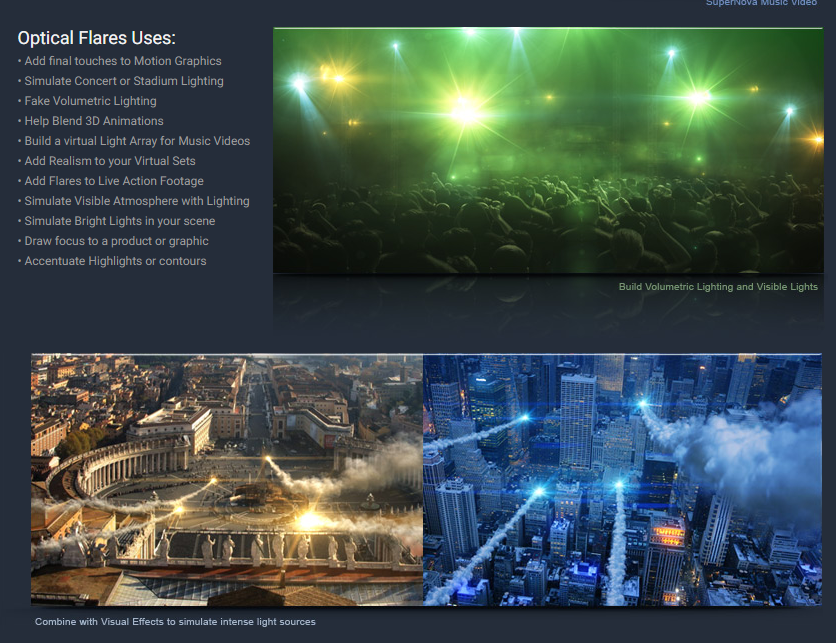Select 'Add Flares to Live Action Footage'
836x643 pixels.
pyautogui.click(x=114, y=181)
